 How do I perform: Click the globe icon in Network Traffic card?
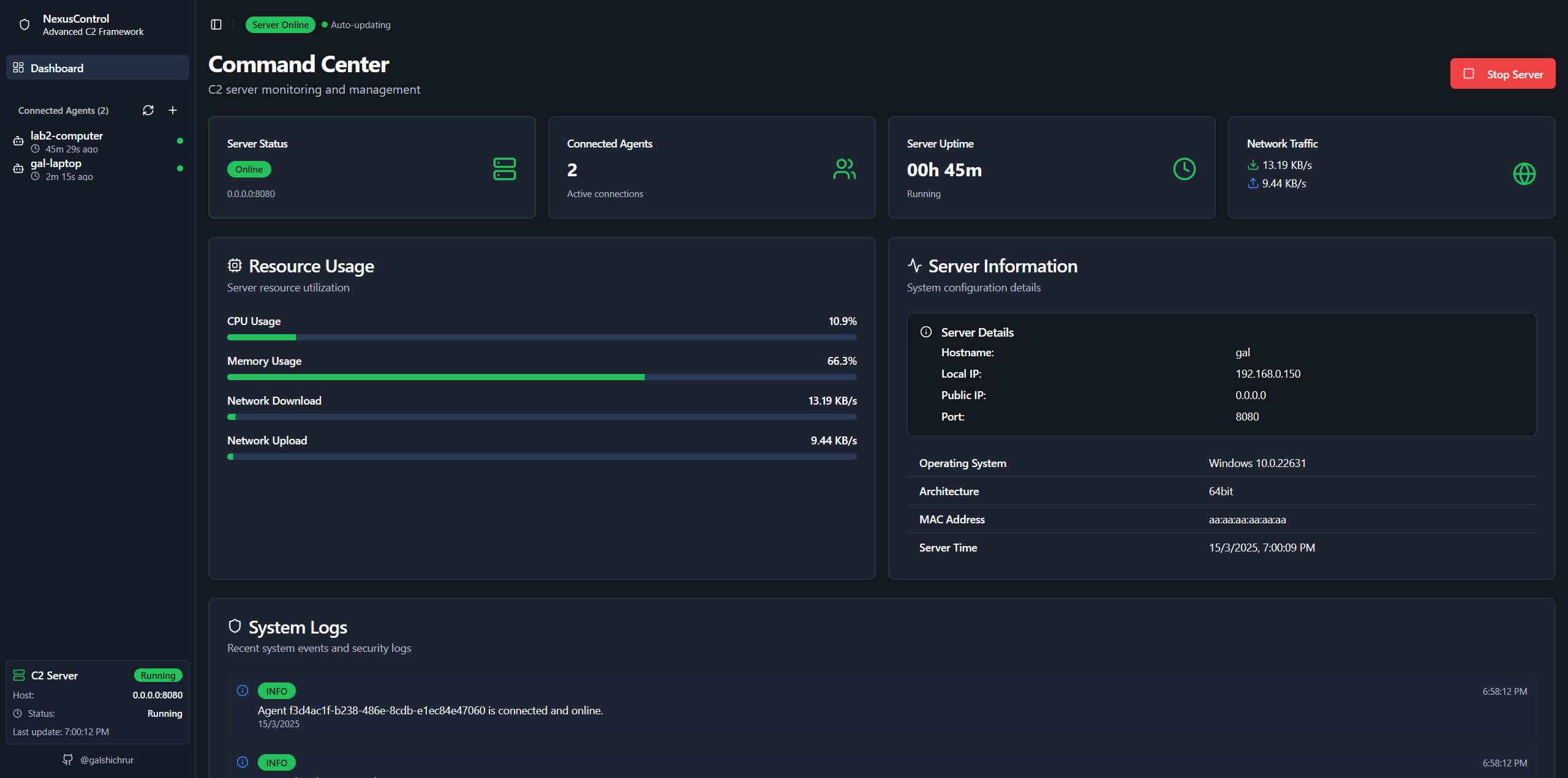click(1523, 174)
